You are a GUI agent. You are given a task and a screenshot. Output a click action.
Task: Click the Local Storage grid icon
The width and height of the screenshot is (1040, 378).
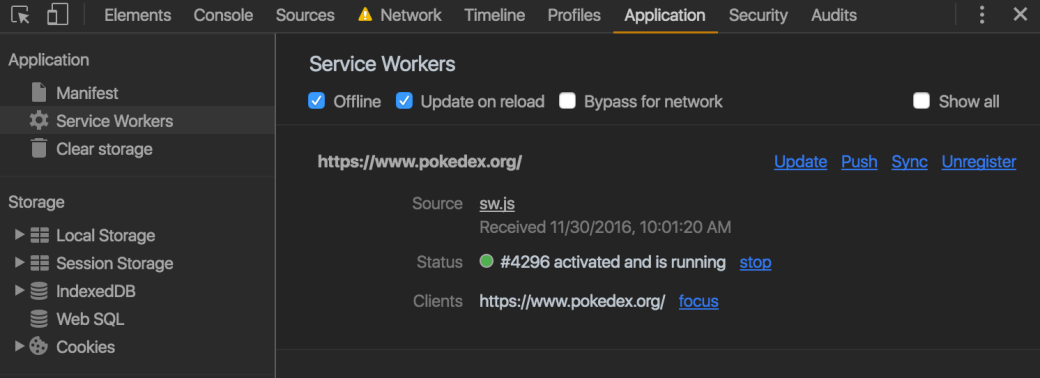[40, 235]
